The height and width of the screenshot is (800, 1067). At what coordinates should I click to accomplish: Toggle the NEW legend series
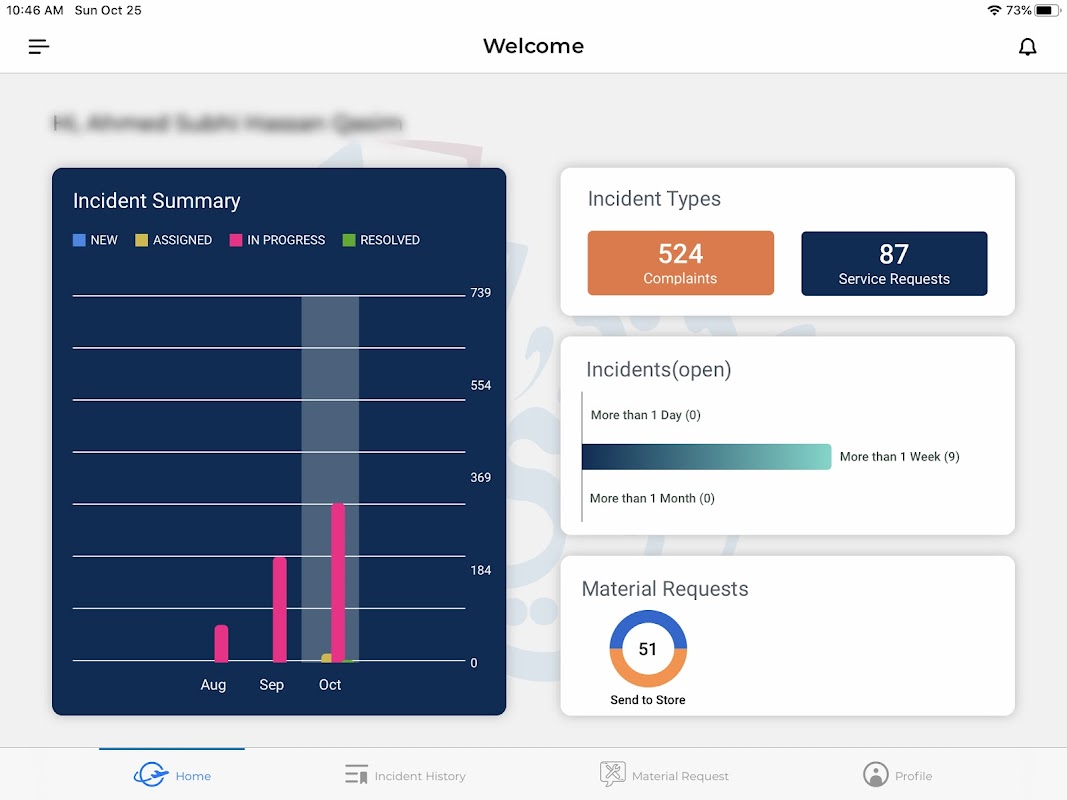click(x=95, y=240)
